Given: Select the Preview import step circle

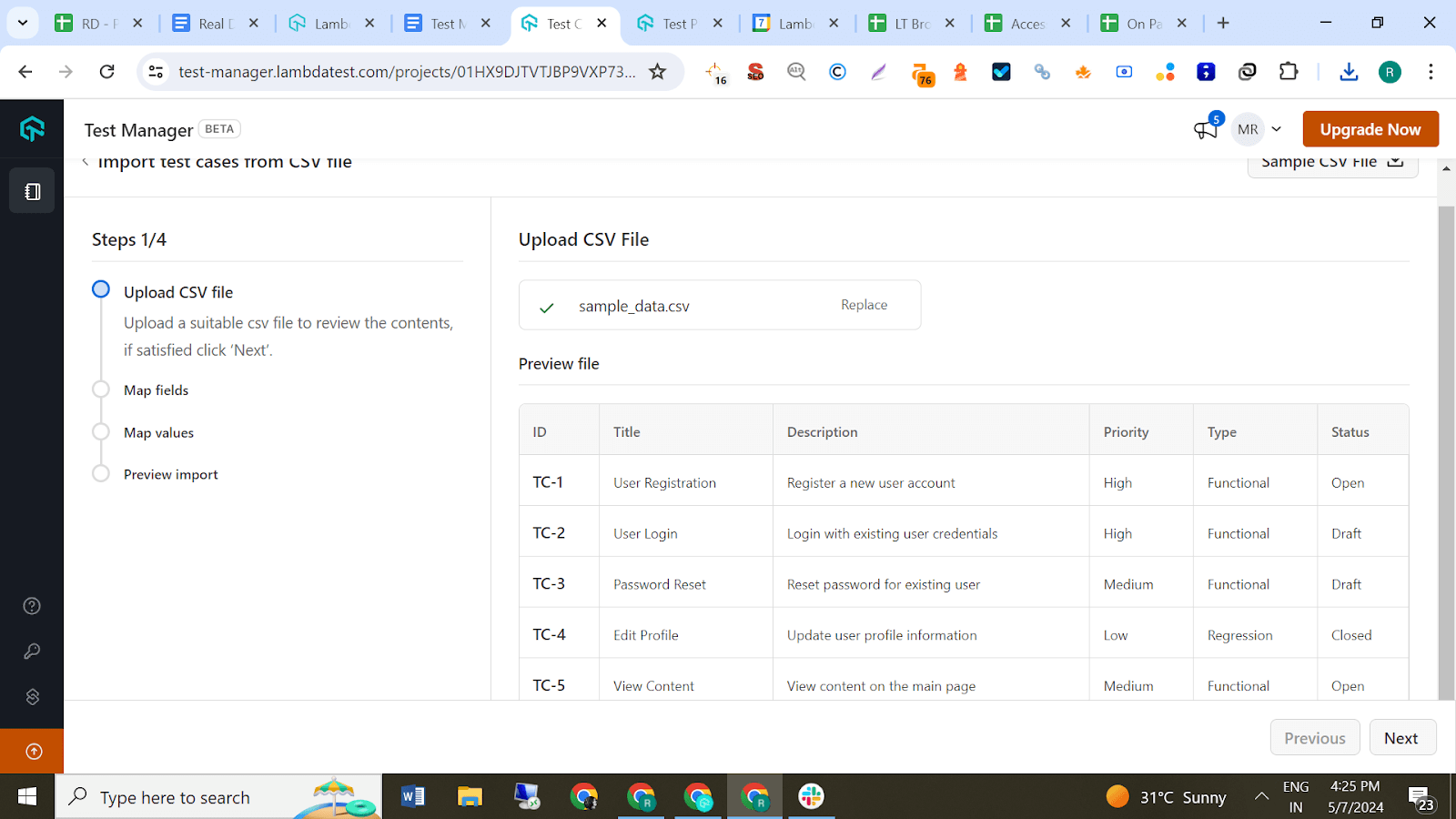Looking at the screenshot, I should pyautogui.click(x=101, y=473).
